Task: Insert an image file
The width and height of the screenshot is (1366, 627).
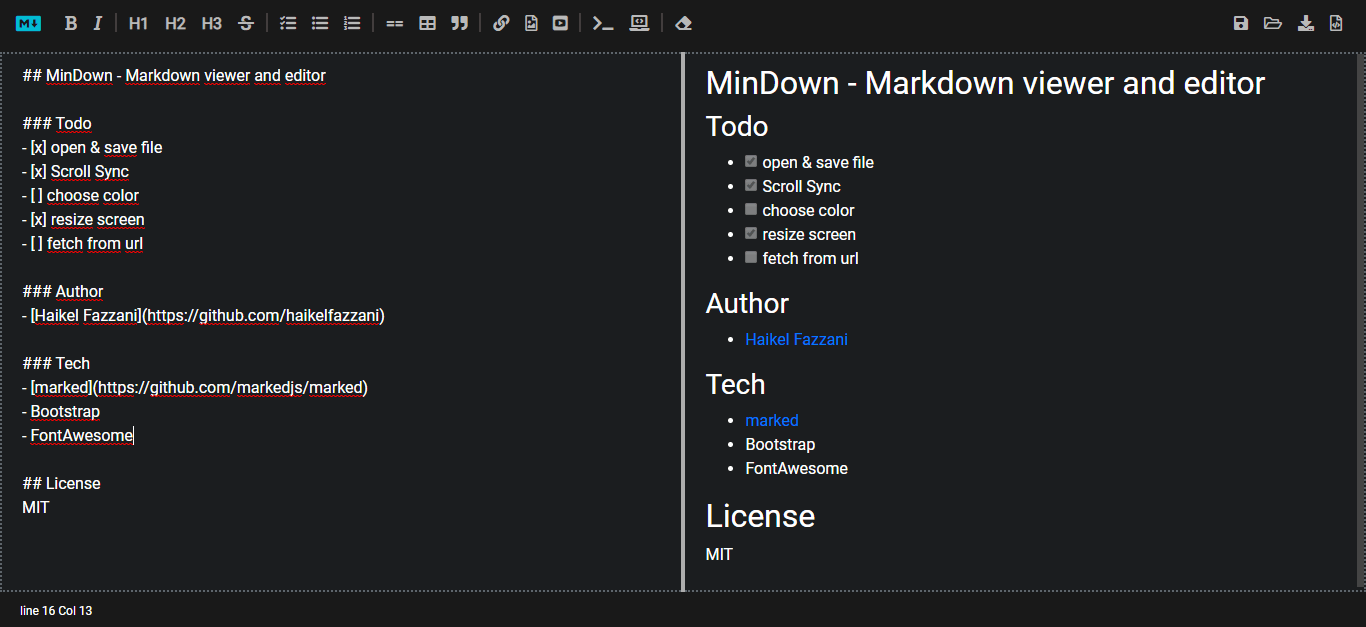Action: tap(531, 23)
